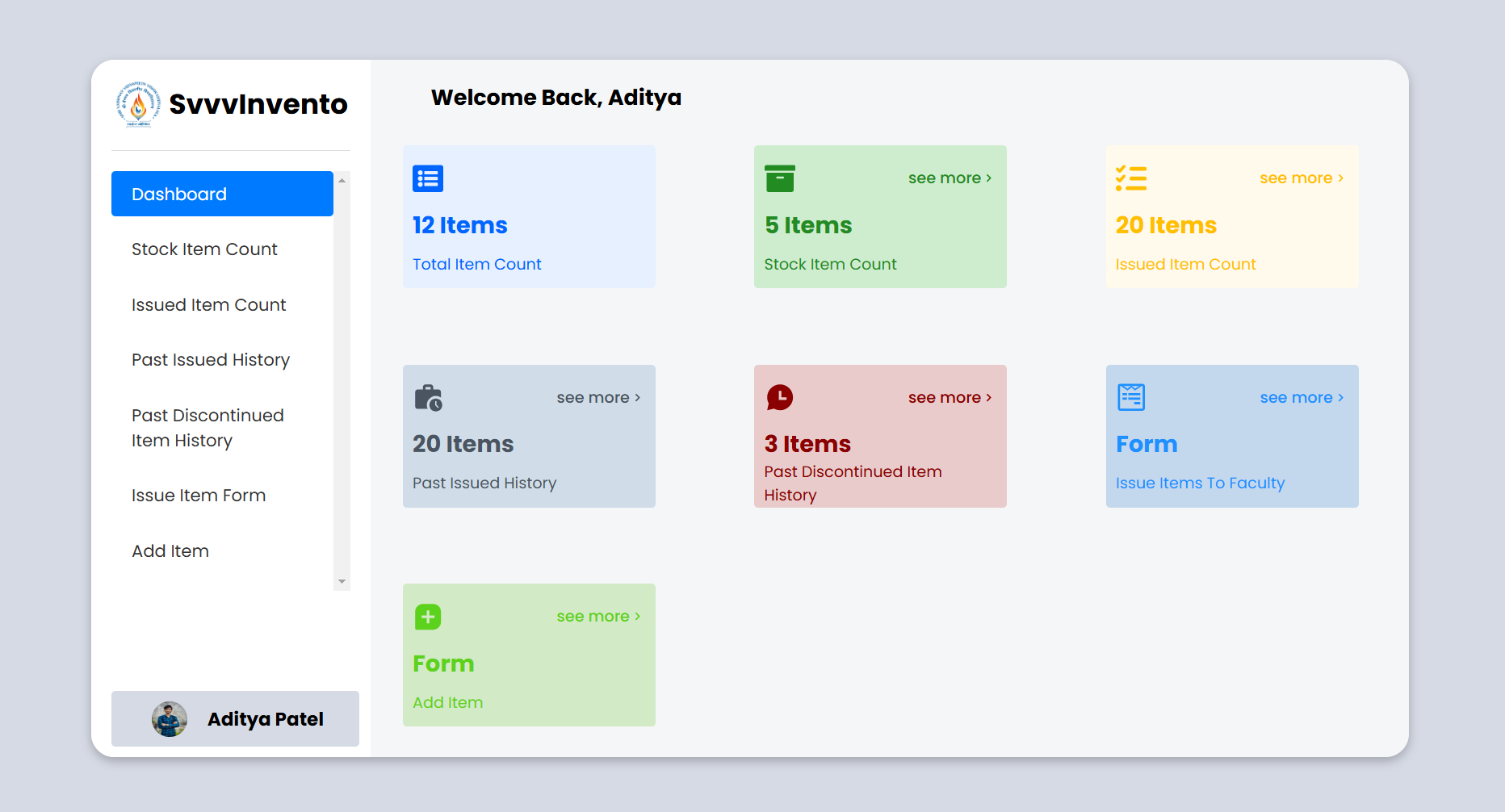Image resolution: width=1505 pixels, height=812 pixels.
Task: Select Dashboard in the sidebar
Action: coord(222,194)
